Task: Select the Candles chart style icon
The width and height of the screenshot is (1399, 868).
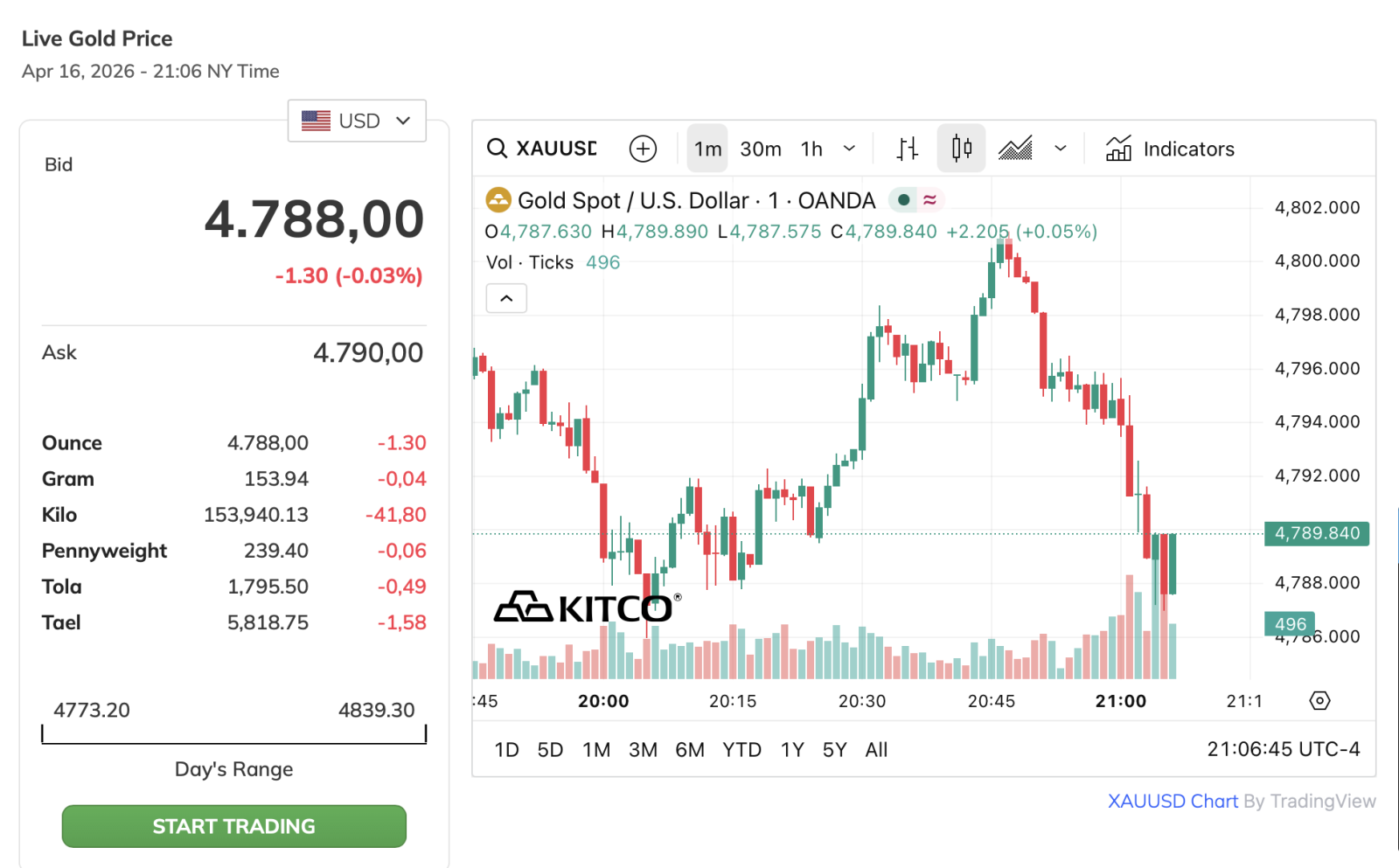Action: 961,149
